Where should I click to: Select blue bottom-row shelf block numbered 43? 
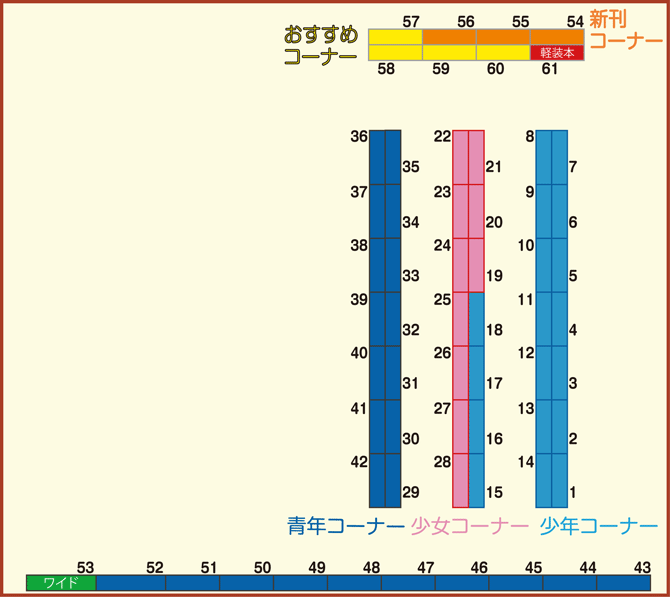(x=623, y=582)
